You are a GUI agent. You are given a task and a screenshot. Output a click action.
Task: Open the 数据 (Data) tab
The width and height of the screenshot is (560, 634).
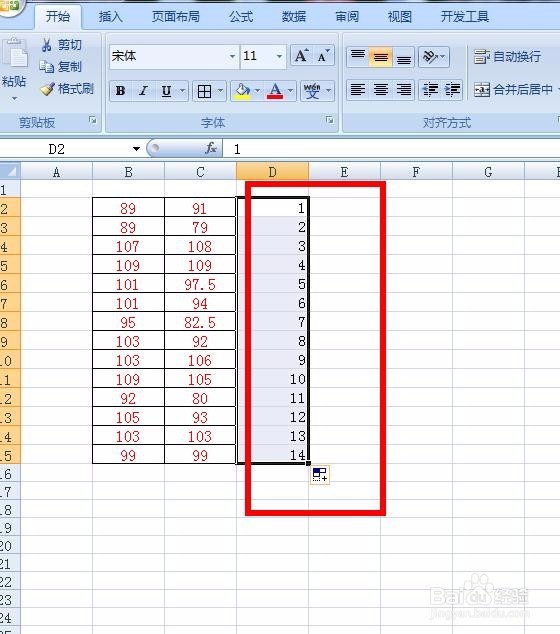(294, 17)
